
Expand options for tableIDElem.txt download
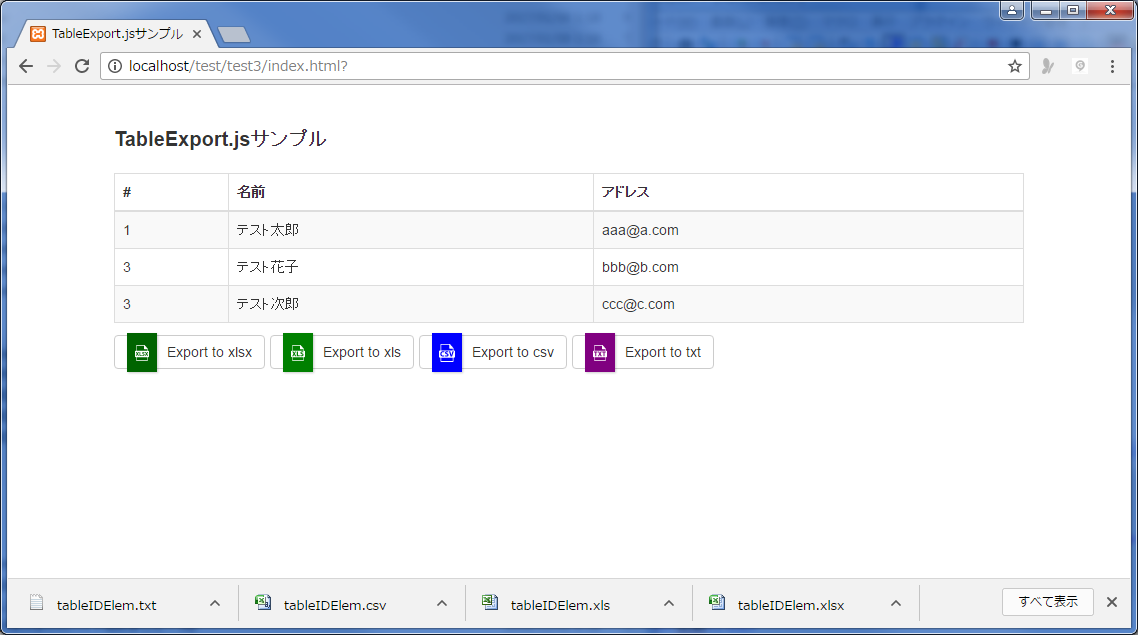click(215, 604)
